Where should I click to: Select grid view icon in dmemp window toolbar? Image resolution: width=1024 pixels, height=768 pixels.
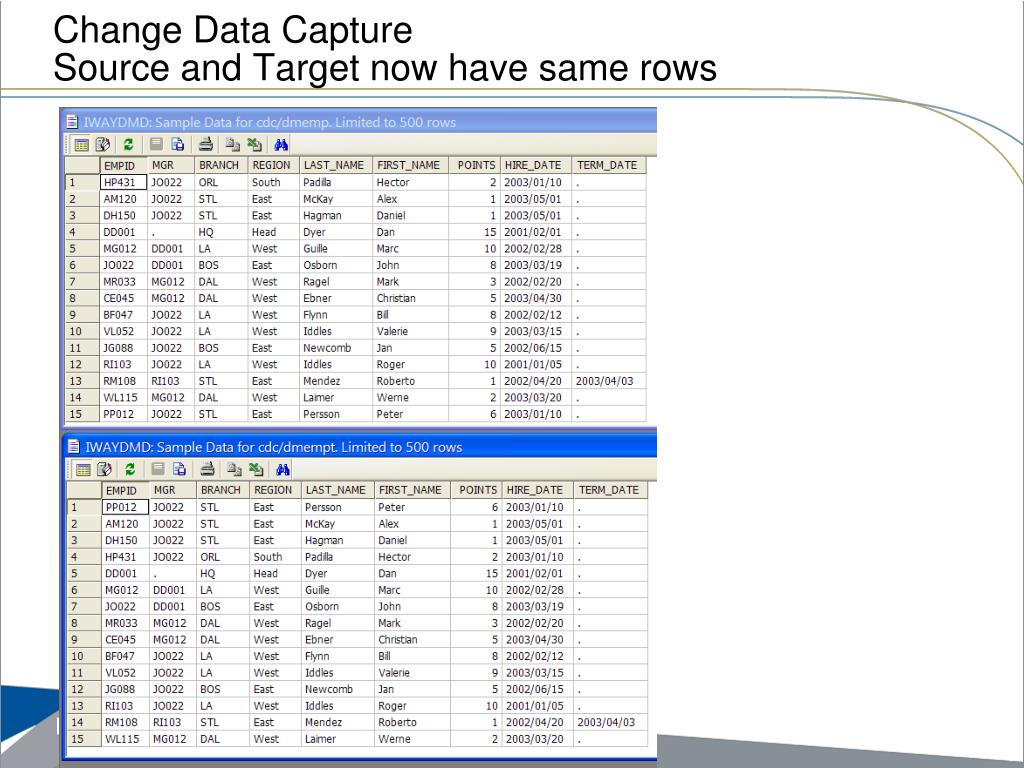tap(82, 145)
